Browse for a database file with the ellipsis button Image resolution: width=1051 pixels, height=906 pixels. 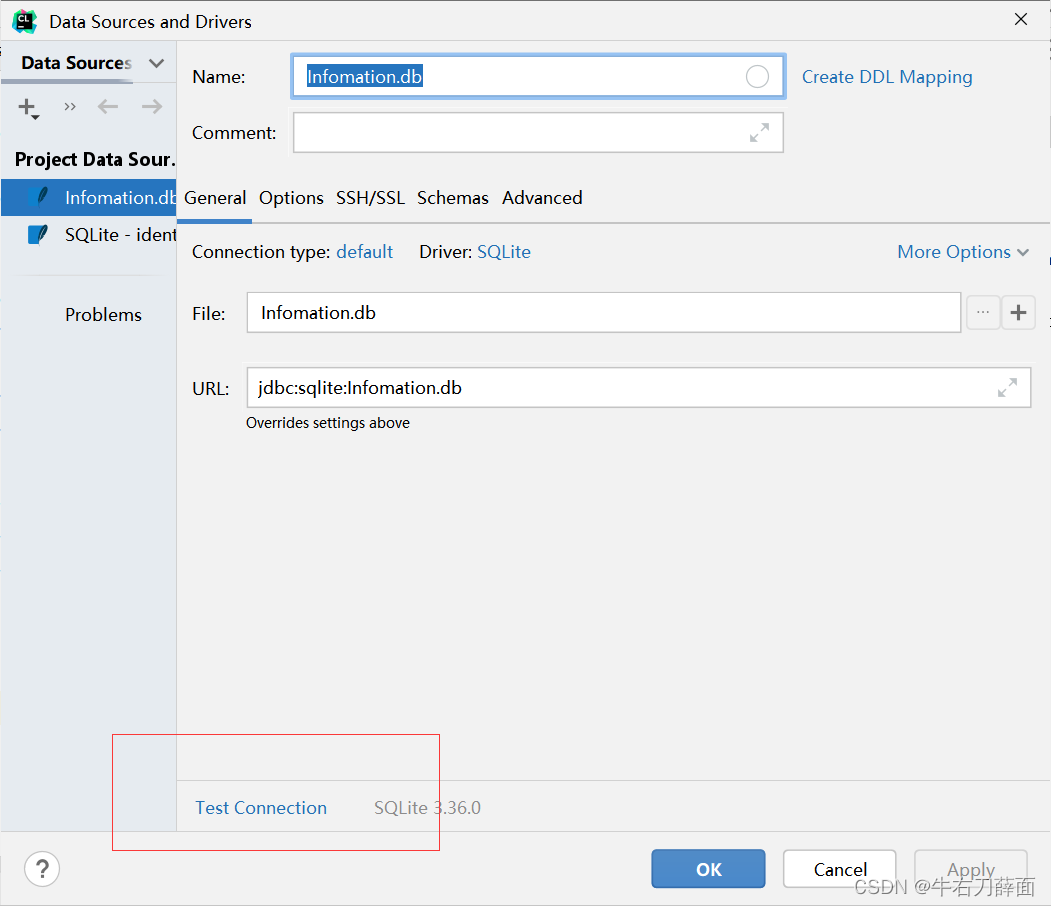[982, 312]
